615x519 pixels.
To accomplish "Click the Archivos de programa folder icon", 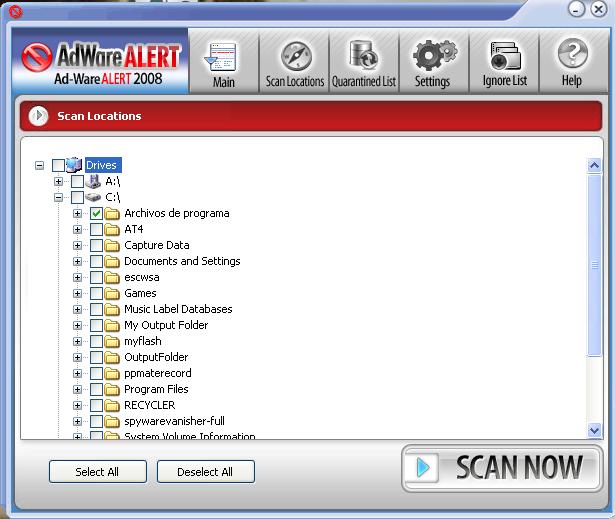I will click(112, 213).
